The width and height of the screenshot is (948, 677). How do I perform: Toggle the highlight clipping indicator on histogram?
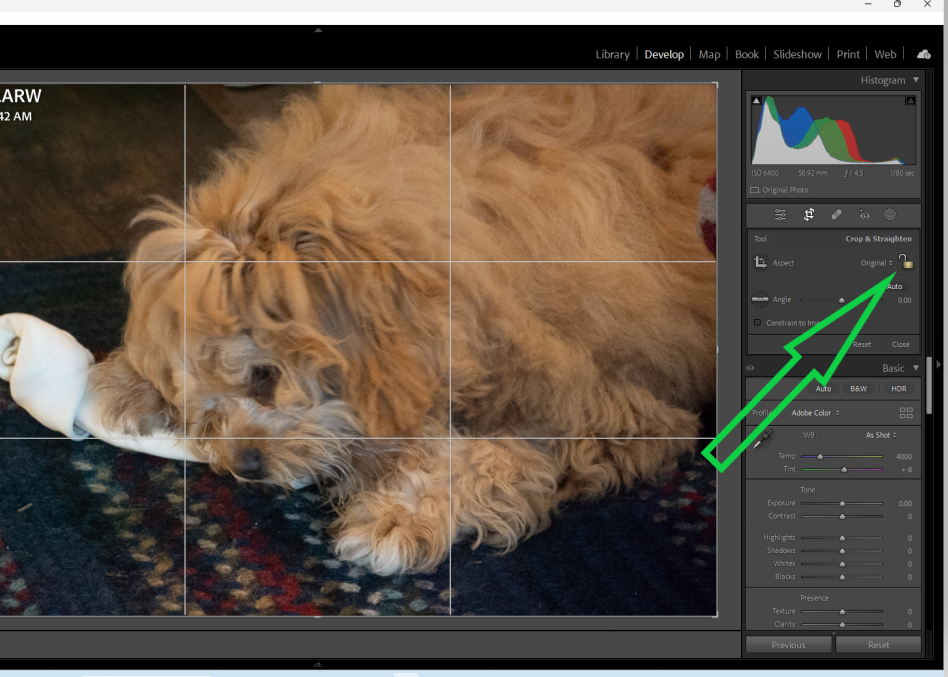(909, 100)
